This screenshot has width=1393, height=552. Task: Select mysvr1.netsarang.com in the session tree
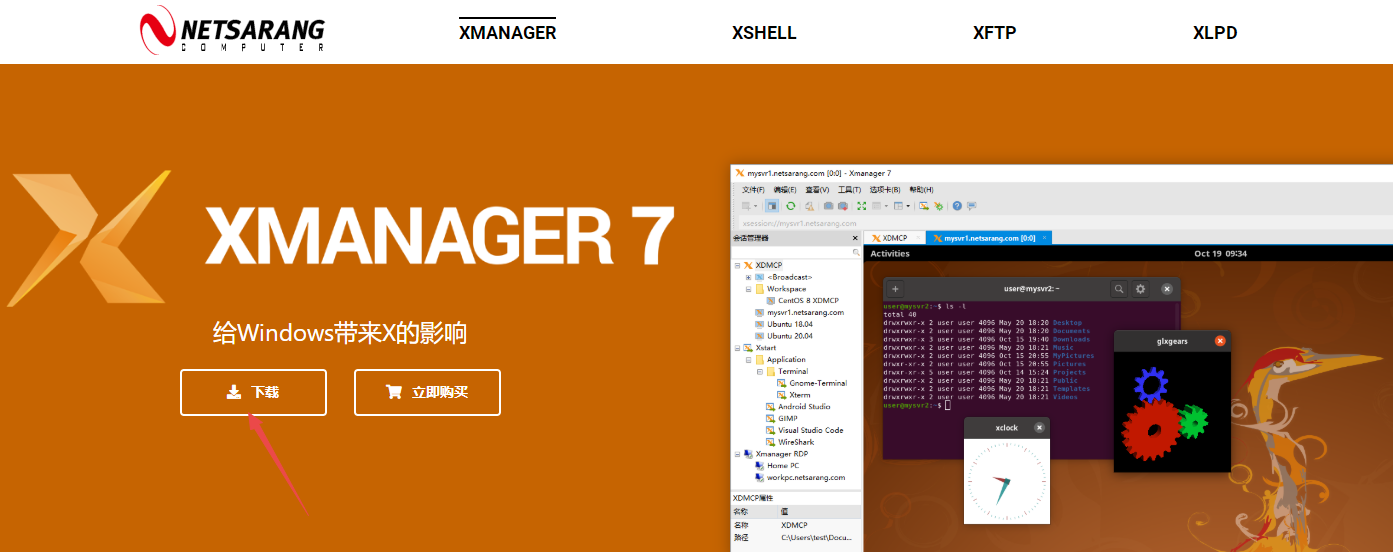coord(805,312)
